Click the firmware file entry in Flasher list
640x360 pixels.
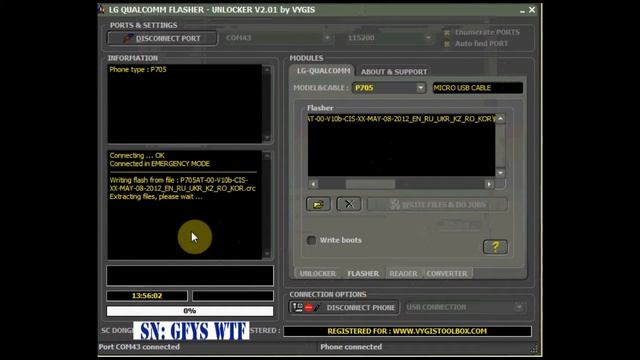(401, 119)
